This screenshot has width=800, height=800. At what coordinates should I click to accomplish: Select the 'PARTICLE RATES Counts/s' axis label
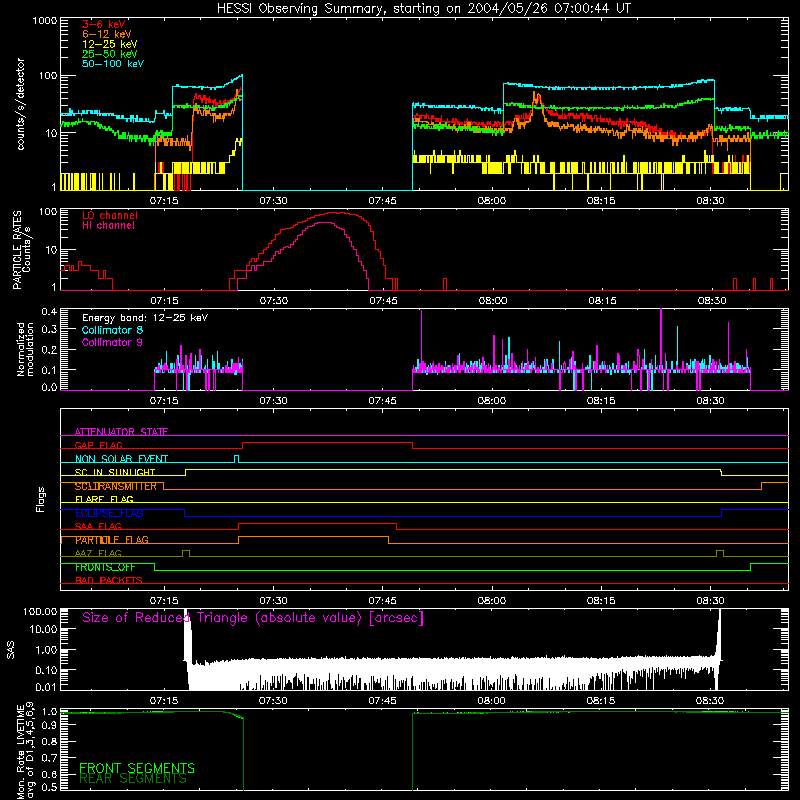[x=21, y=250]
